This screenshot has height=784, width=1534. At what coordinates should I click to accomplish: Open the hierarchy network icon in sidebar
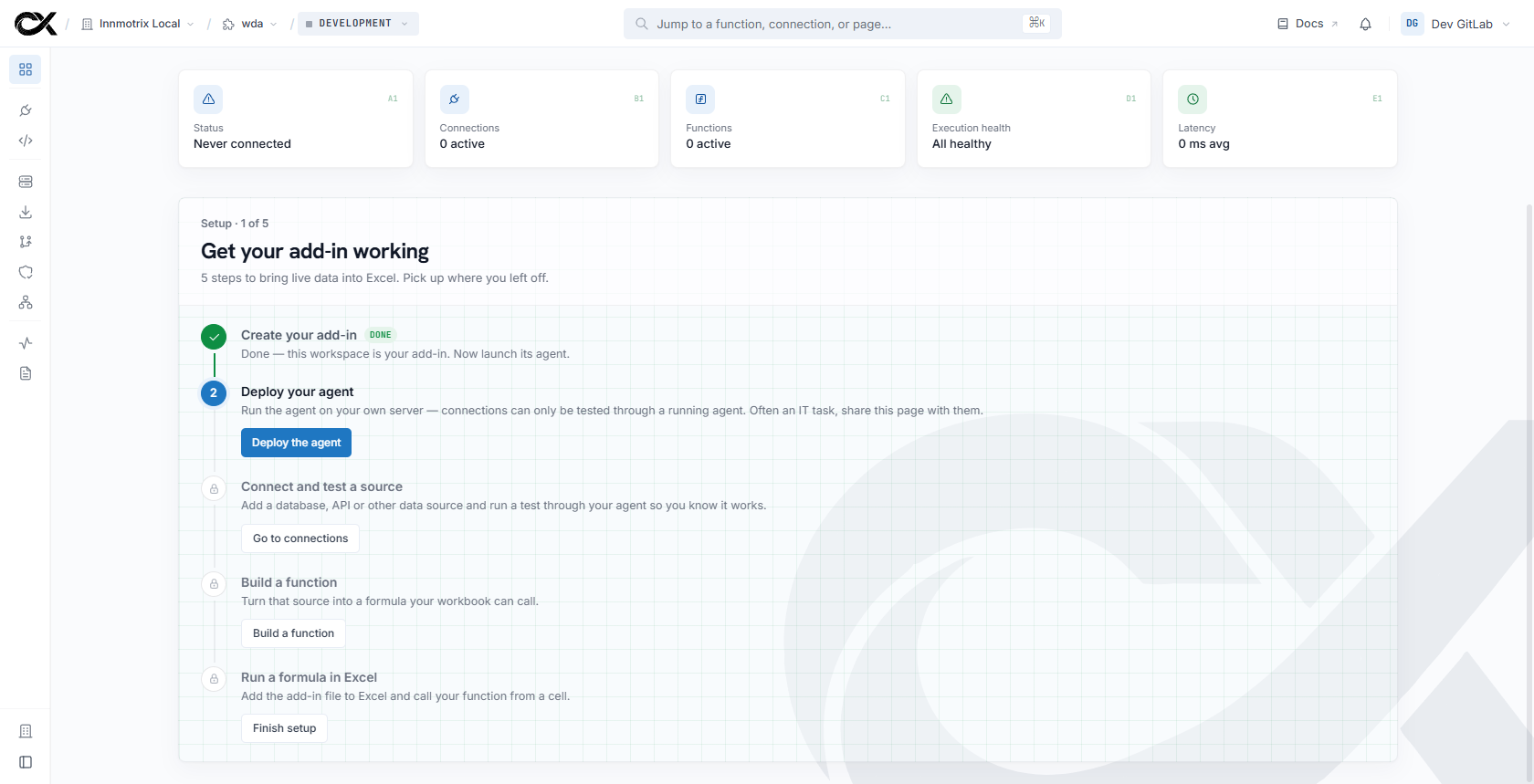[26, 302]
